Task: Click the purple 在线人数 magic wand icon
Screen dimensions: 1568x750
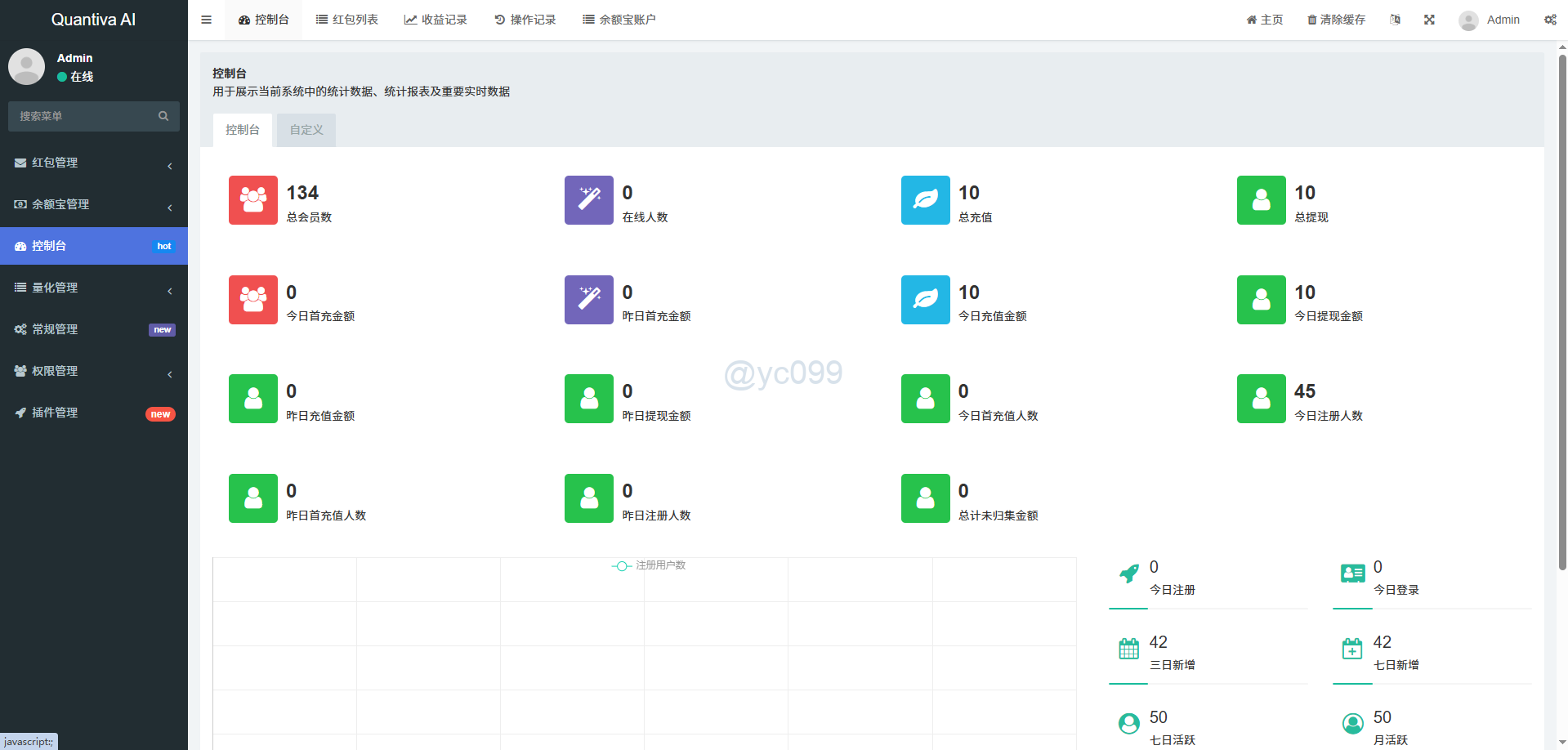Action: click(588, 200)
